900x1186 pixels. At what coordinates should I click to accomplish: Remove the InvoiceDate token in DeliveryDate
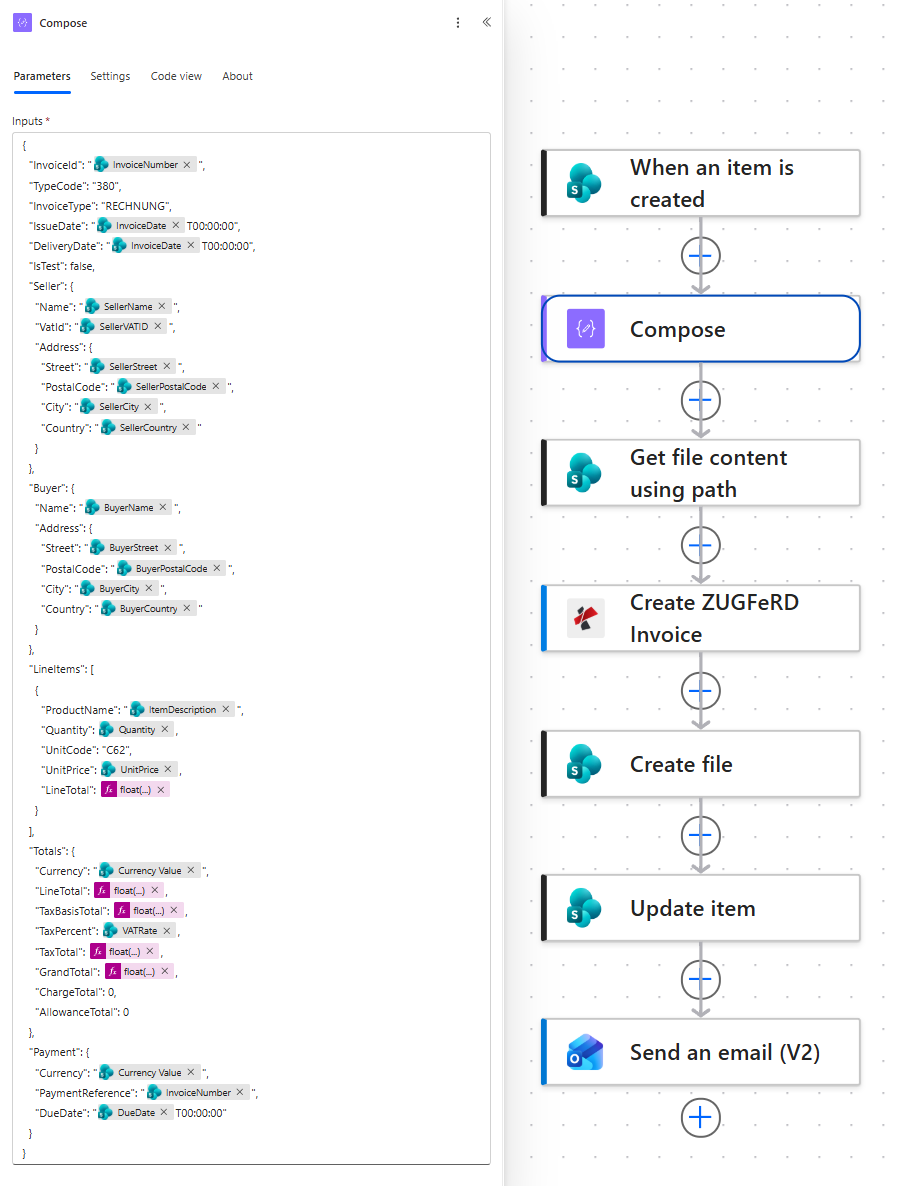[x=191, y=245]
